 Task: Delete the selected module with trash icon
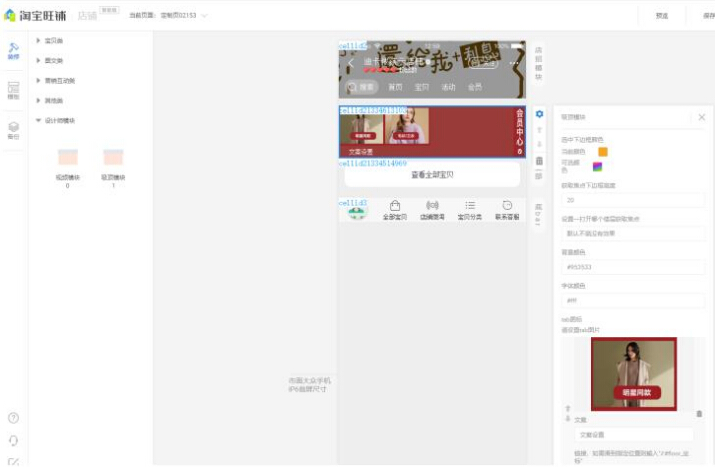(x=540, y=160)
